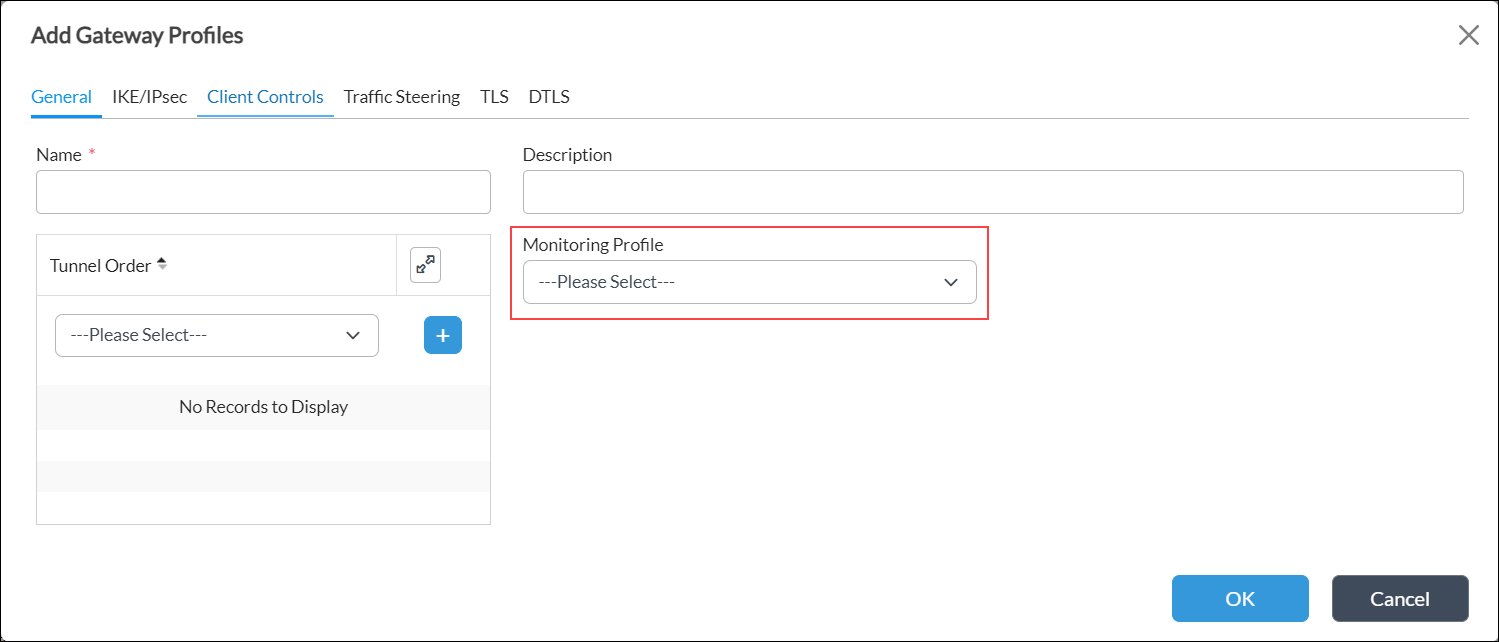Click the Tunnel Order column header
The height and width of the screenshot is (642, 1499).
point(100,266)
